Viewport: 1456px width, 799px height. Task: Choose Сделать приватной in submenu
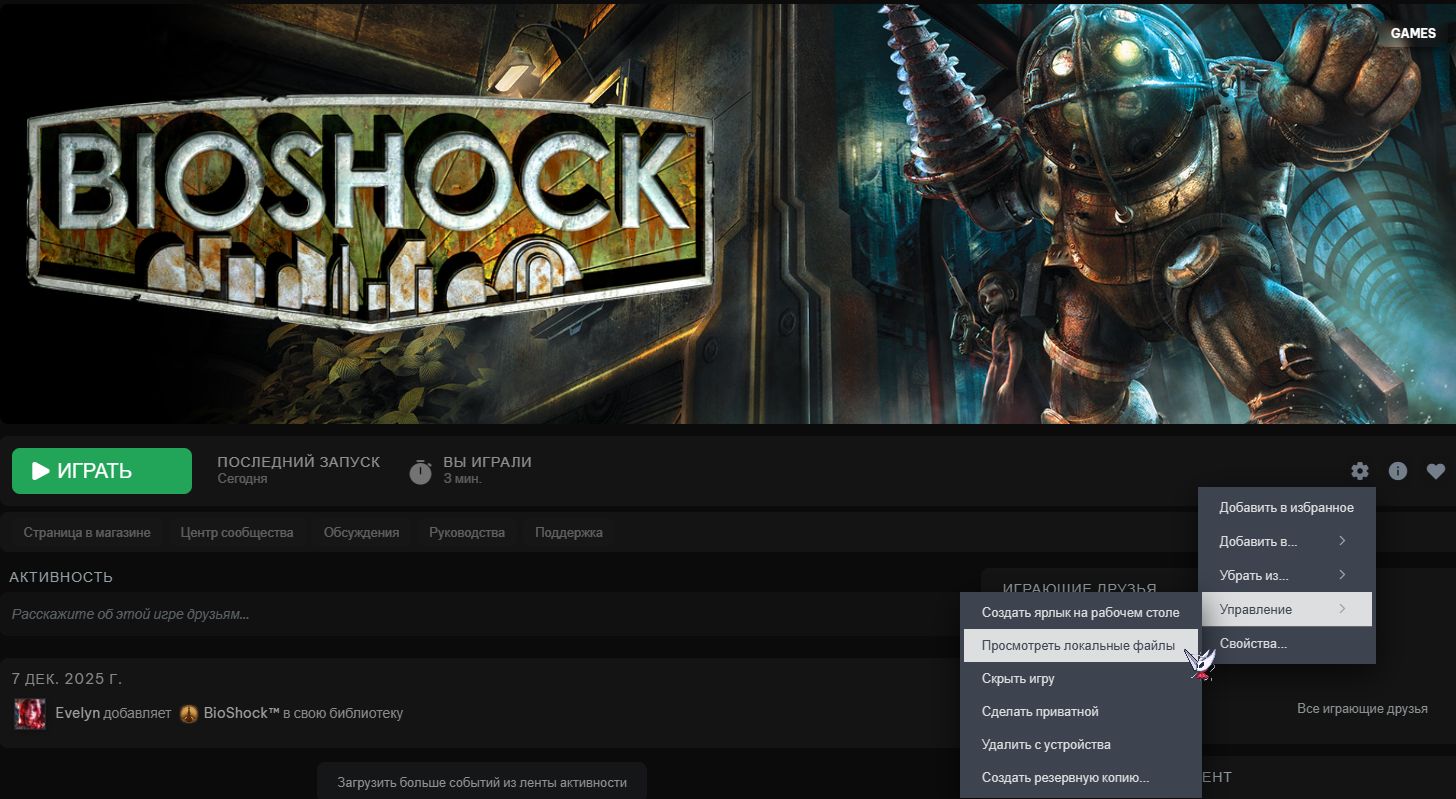click(x=1081, y=711)
